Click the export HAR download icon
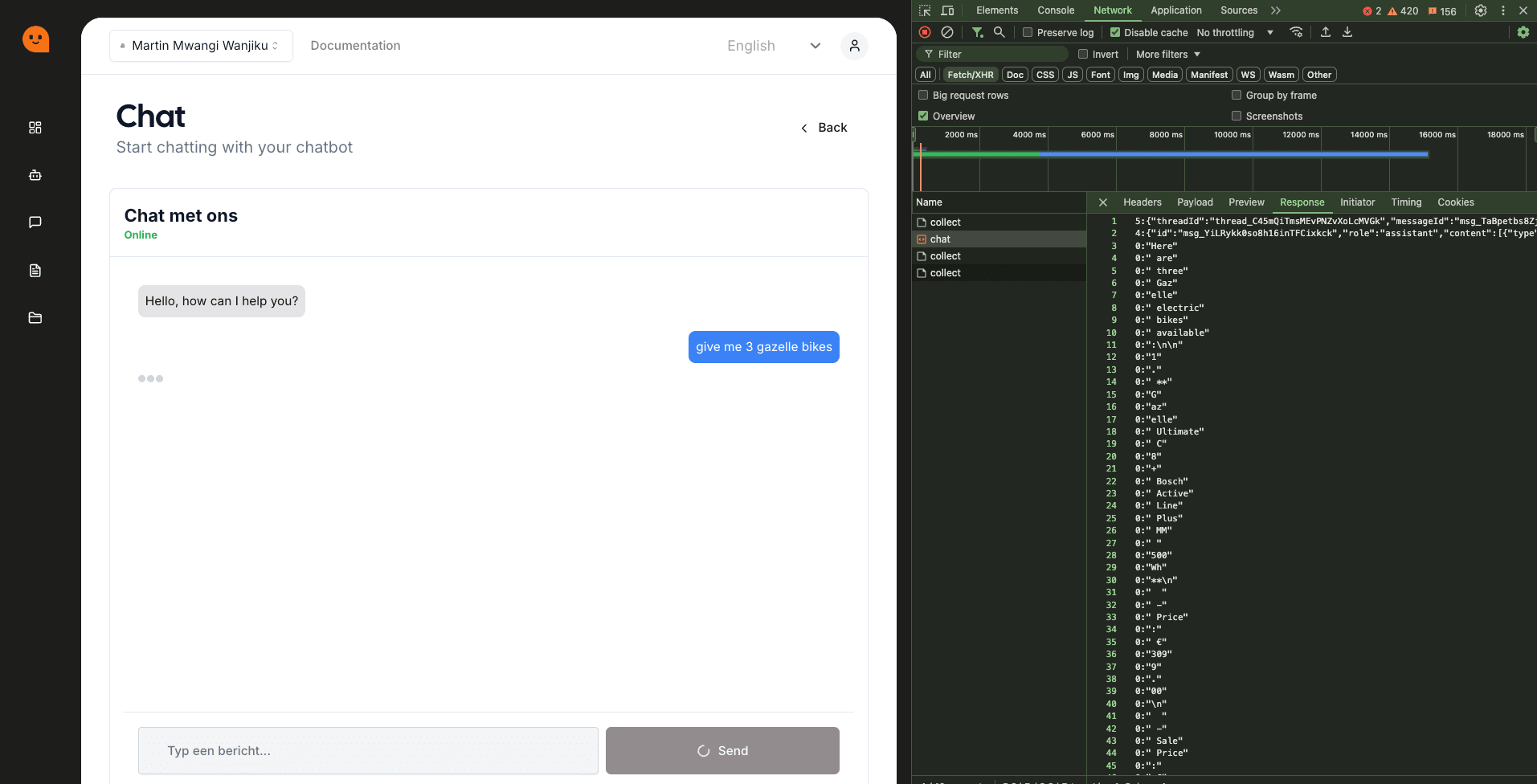This screenshot has height=784, width=1537. click(x=1347, y=32)
